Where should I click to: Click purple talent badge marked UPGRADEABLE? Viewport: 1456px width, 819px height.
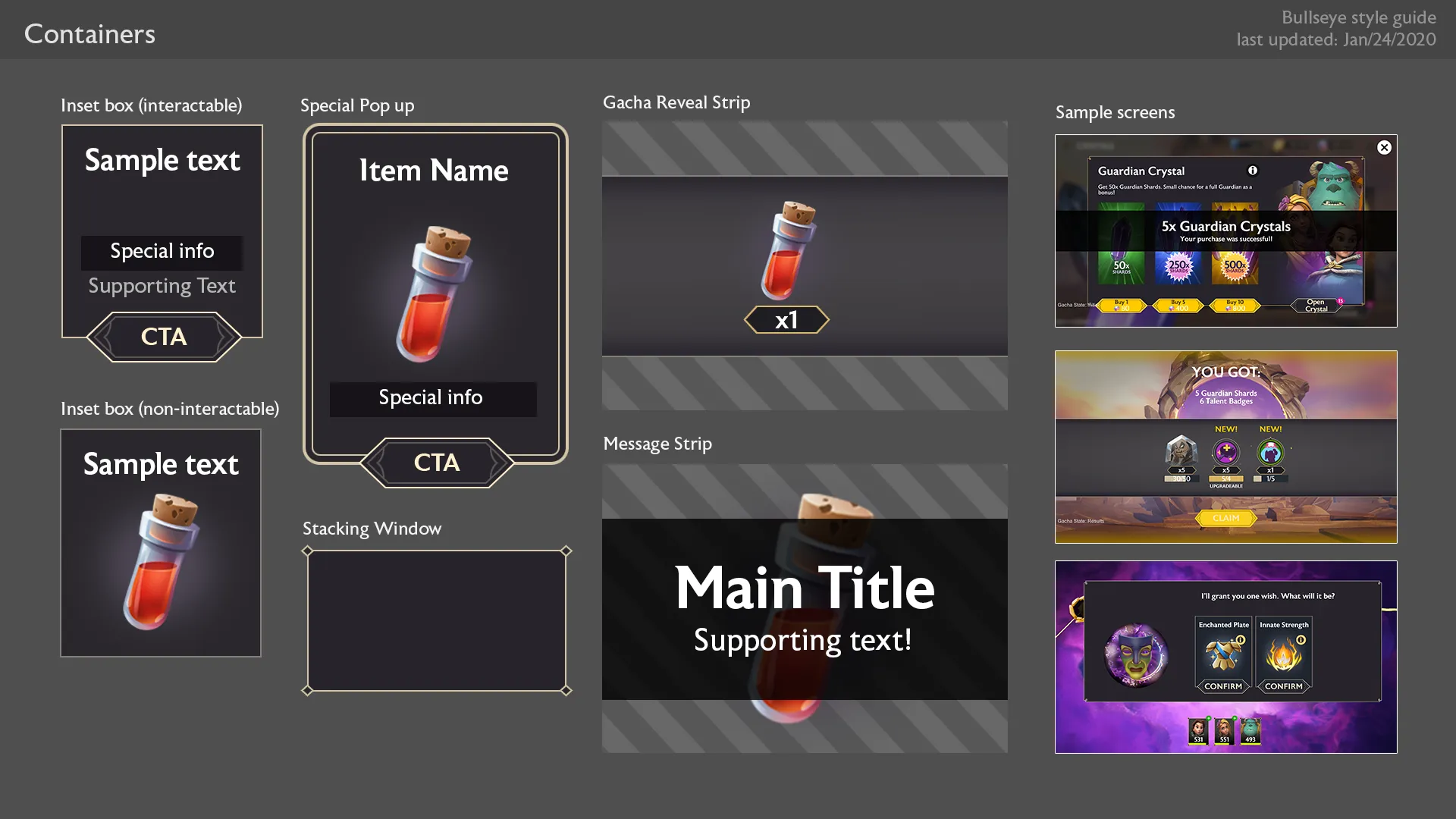tap(1226, 453)
